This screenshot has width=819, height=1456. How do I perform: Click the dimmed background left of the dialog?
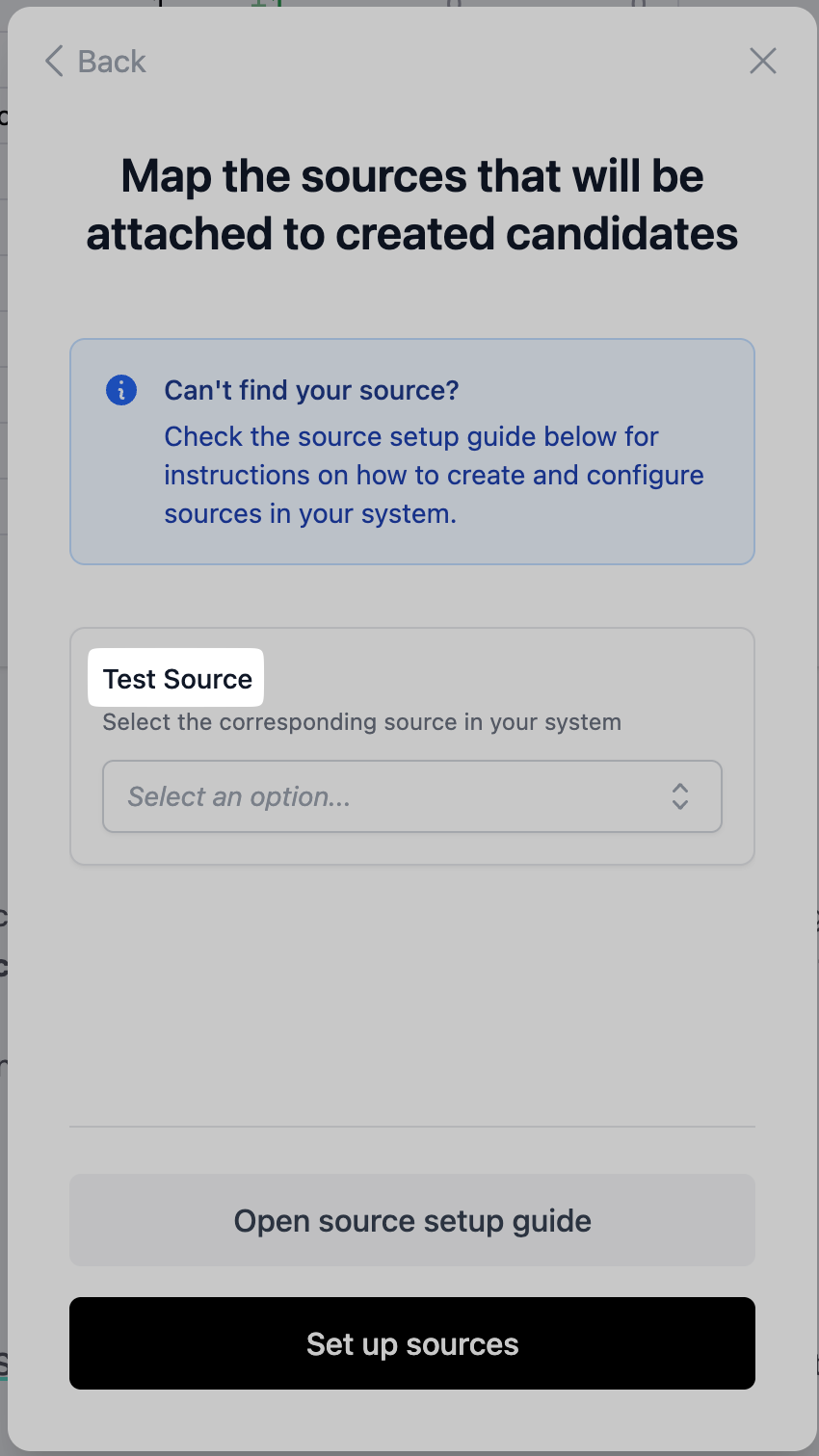tap(3, 770)
